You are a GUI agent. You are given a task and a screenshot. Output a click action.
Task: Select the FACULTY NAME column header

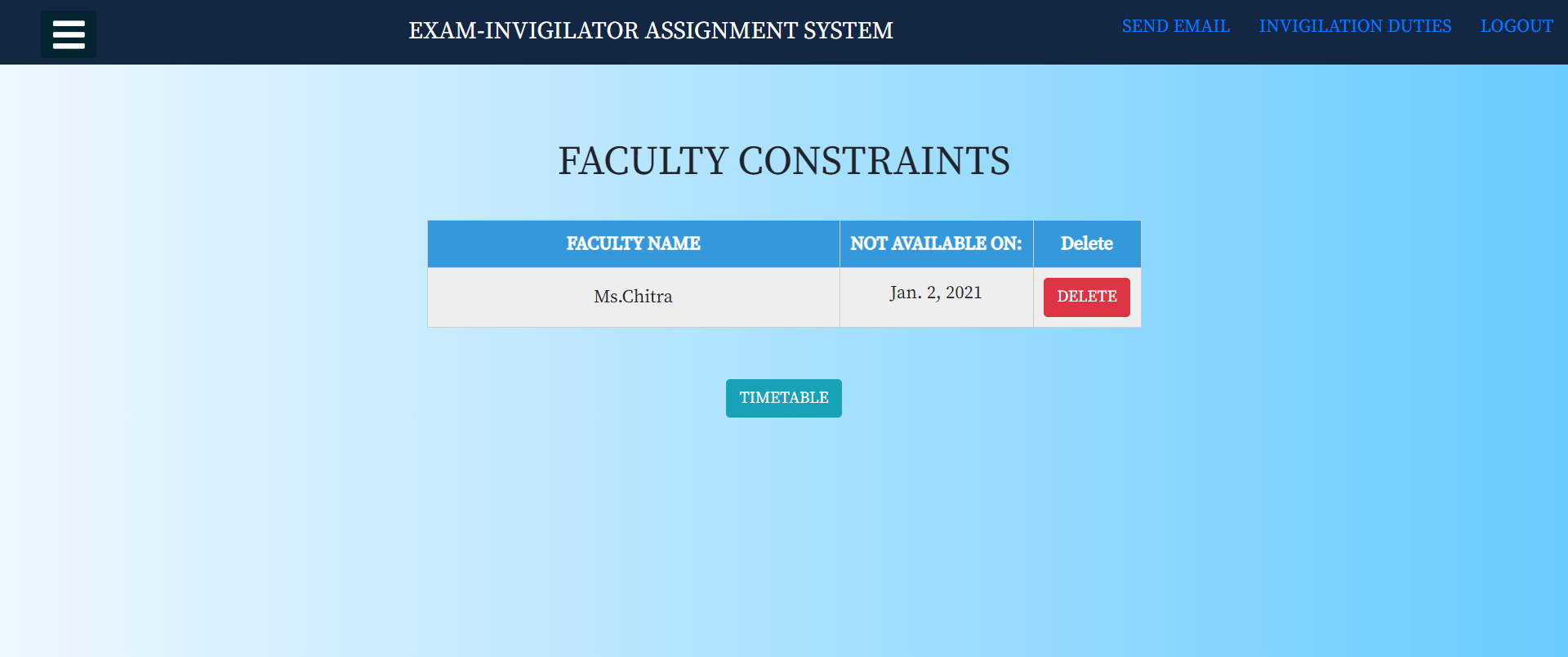[633, 243]
